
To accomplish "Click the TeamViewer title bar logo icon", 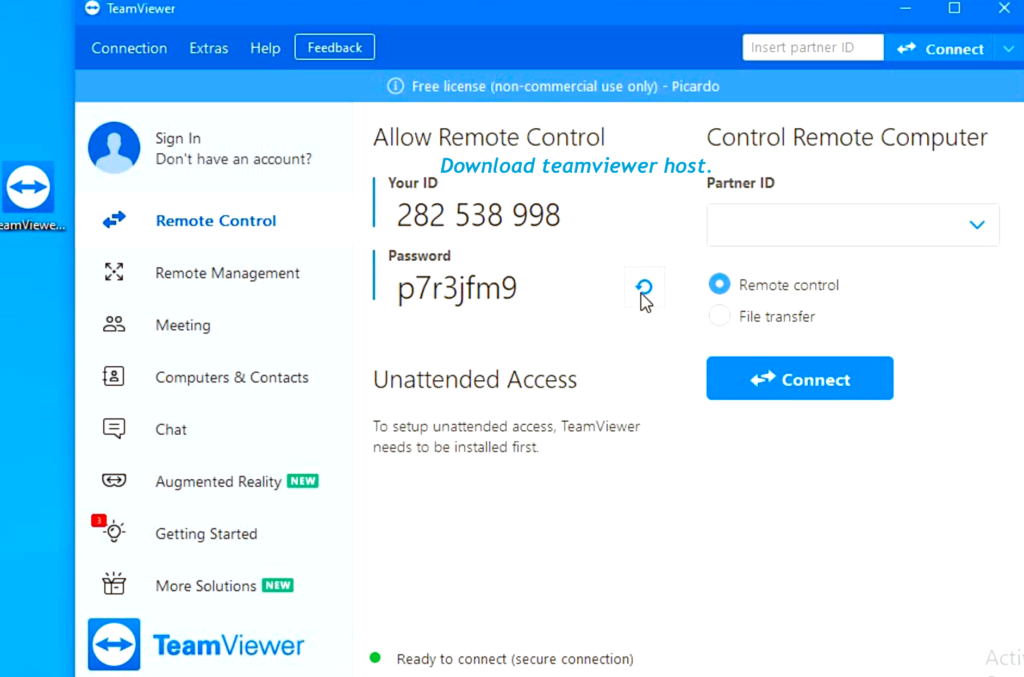I will pos(93,8).
